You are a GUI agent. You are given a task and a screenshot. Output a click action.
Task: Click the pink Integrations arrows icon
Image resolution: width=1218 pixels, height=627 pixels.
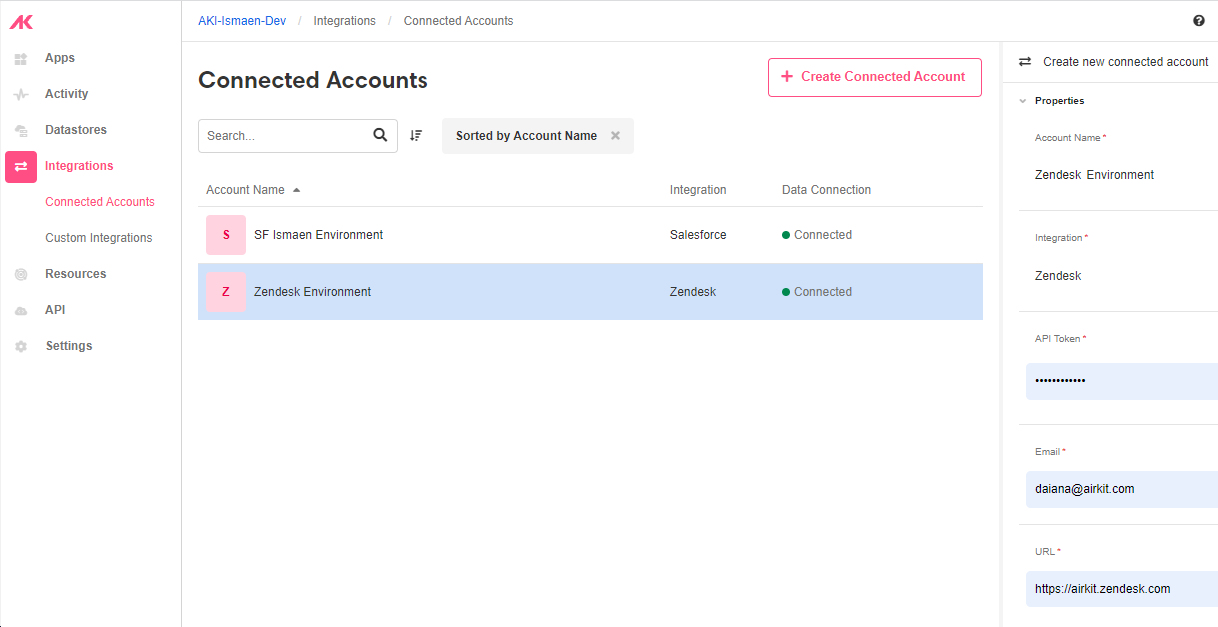tap(21, 167)
